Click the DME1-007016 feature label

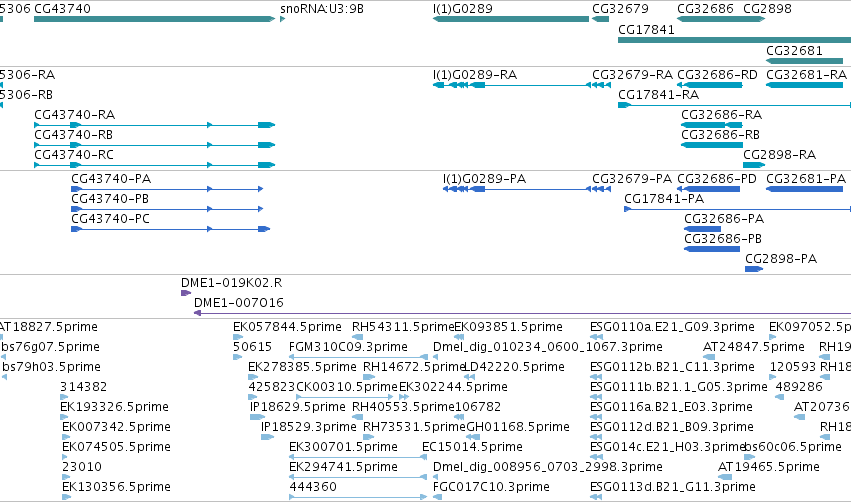(x=239, y=303)
